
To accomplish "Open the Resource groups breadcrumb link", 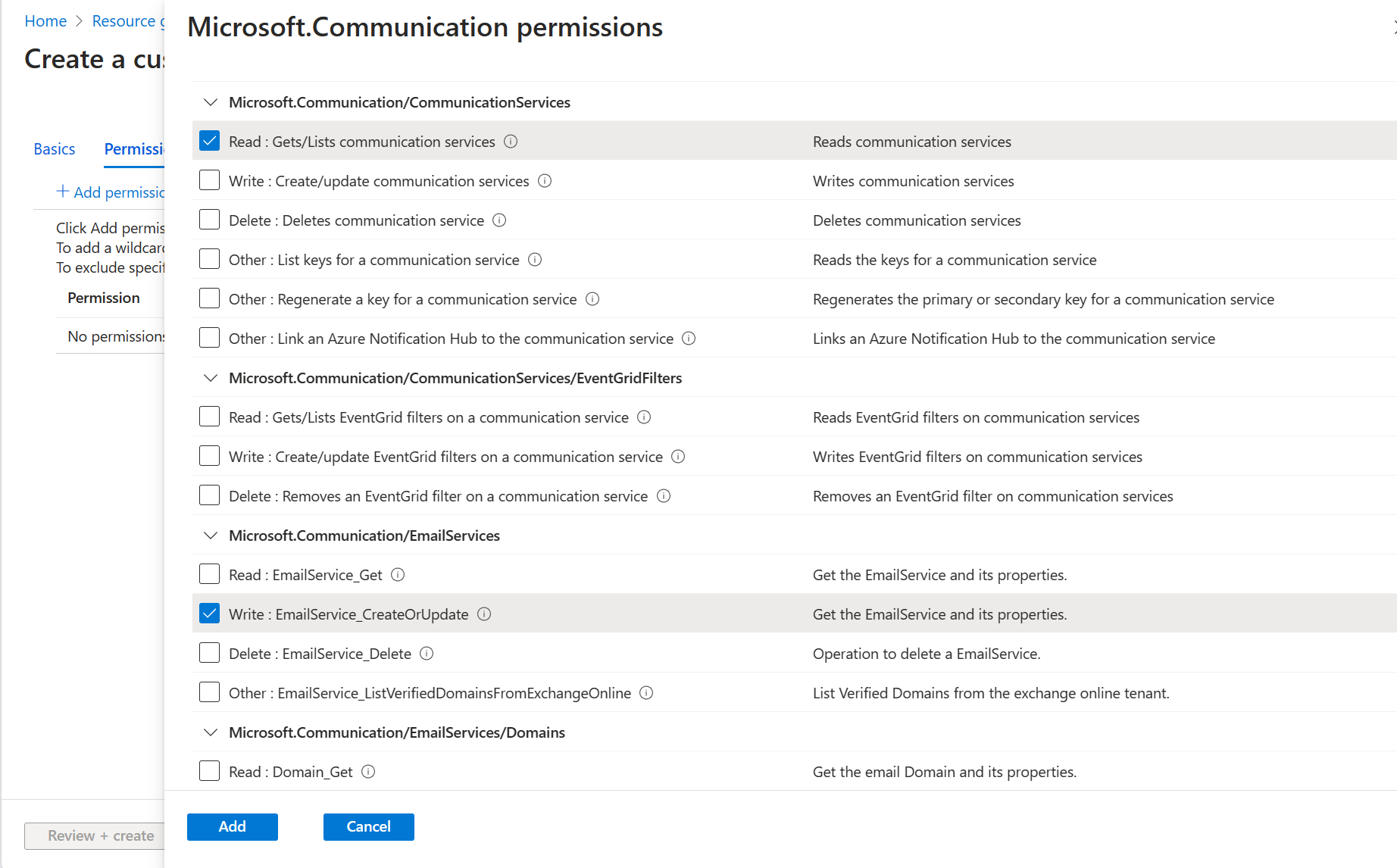I will tap(128, 21).
